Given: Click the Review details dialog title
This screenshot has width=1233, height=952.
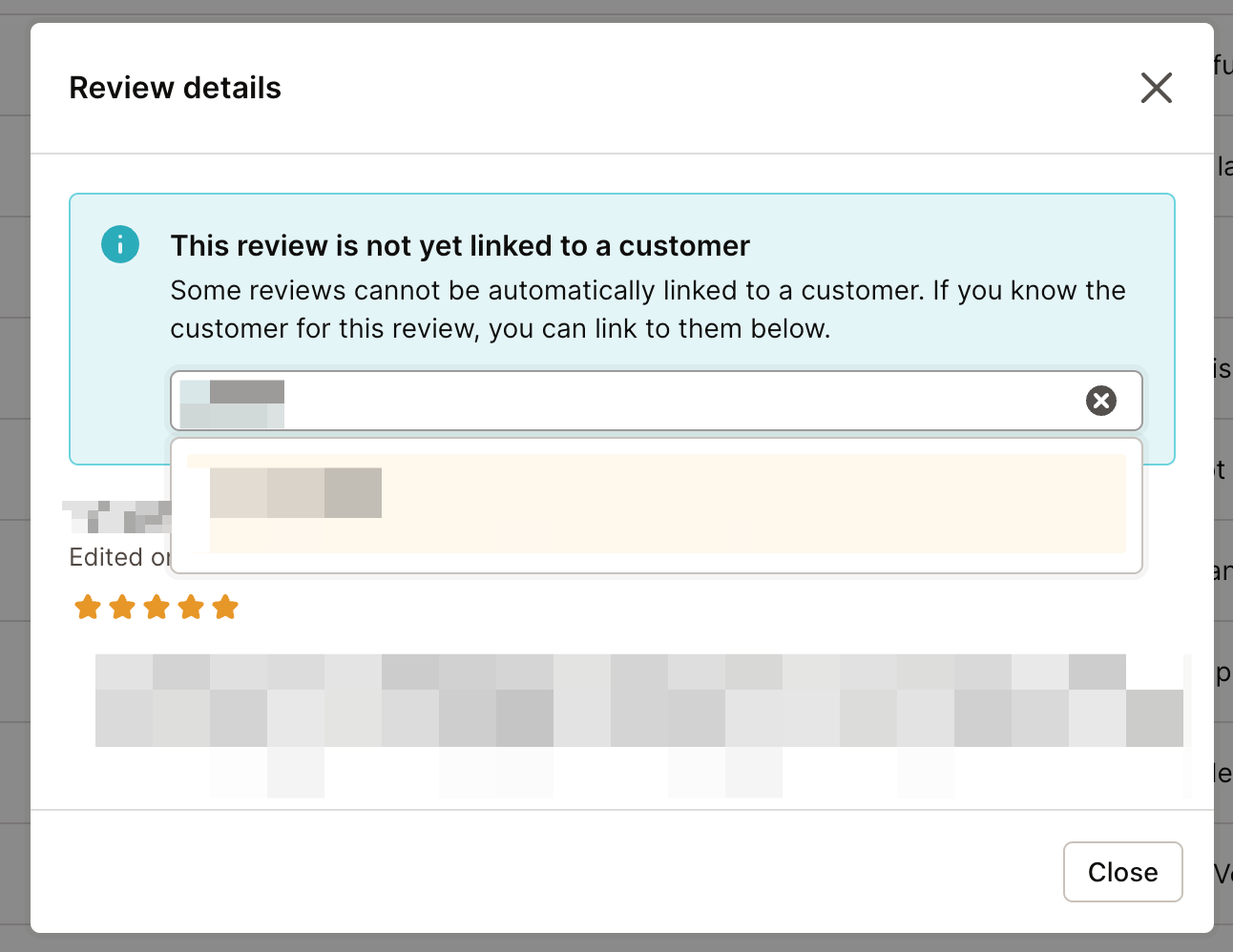Looking at the screenshot, I should (x=175, y=87).
